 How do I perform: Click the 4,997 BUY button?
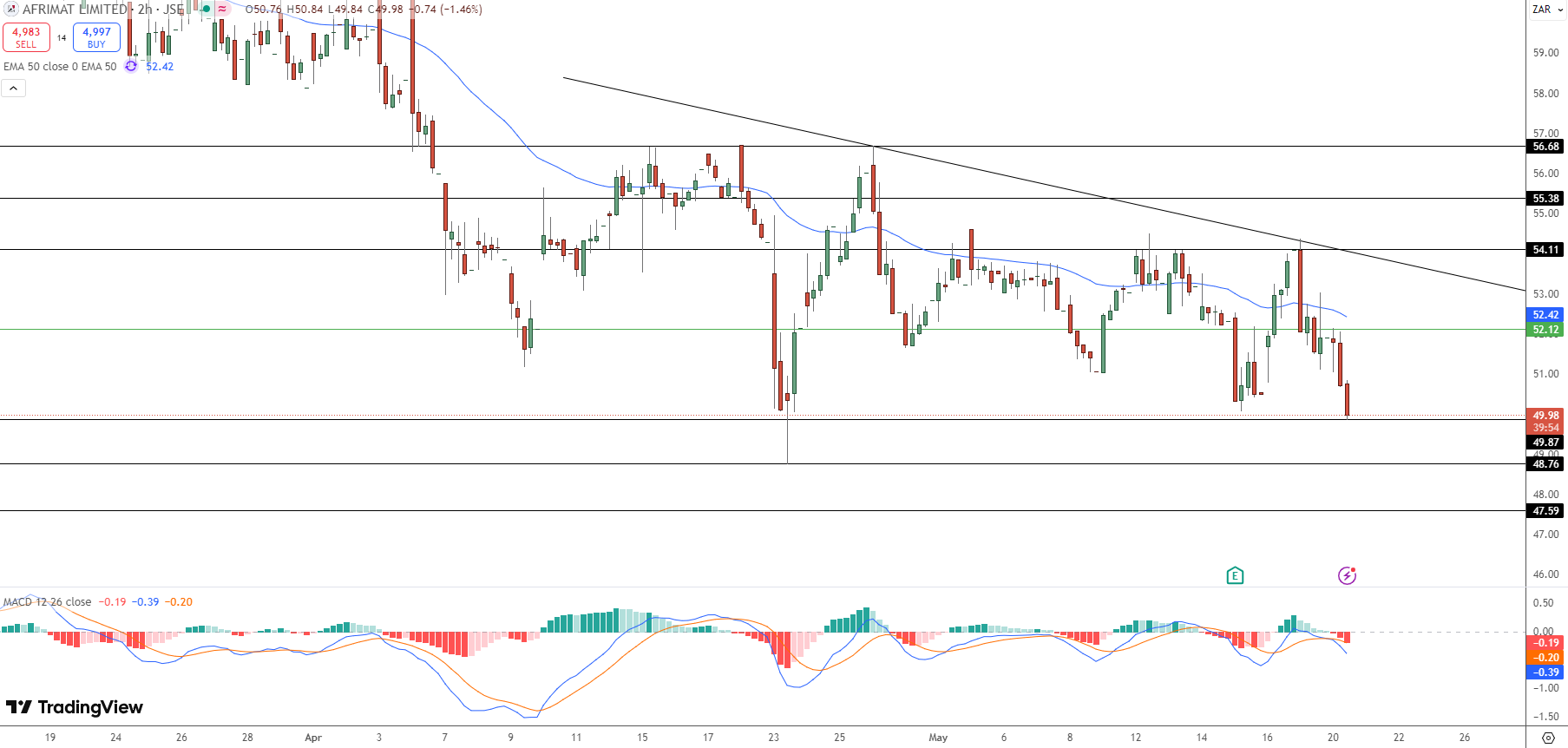coord(96,37)
